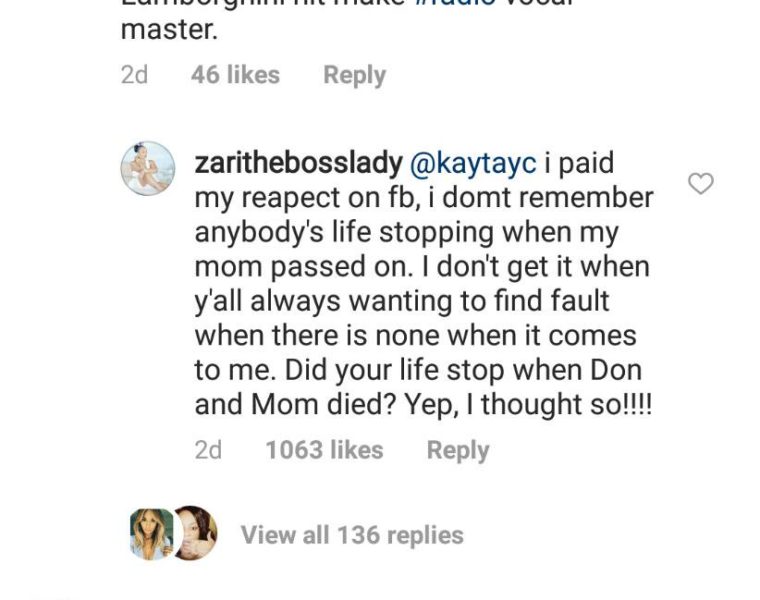Tap the 2d timestamp beside 46 likes
The image size is (760, 600).
pos(134,75)
